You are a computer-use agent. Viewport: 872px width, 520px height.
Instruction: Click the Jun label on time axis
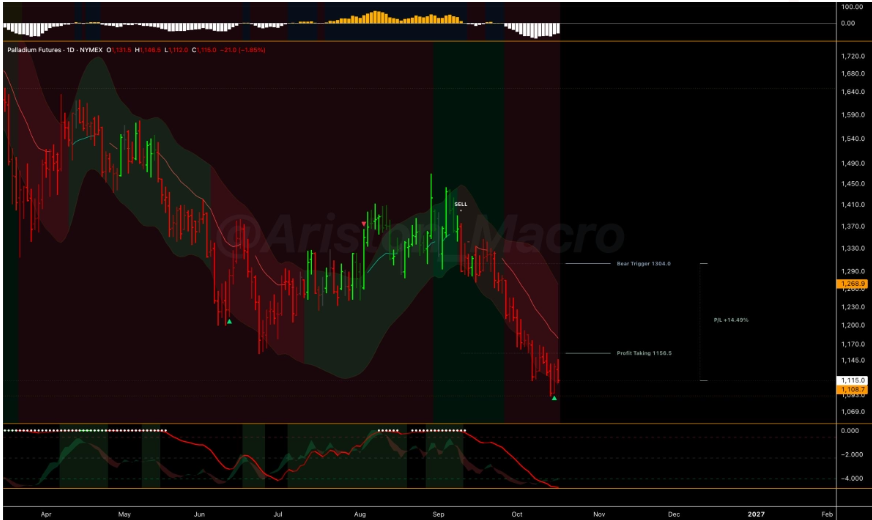click(x=199, y=514)
